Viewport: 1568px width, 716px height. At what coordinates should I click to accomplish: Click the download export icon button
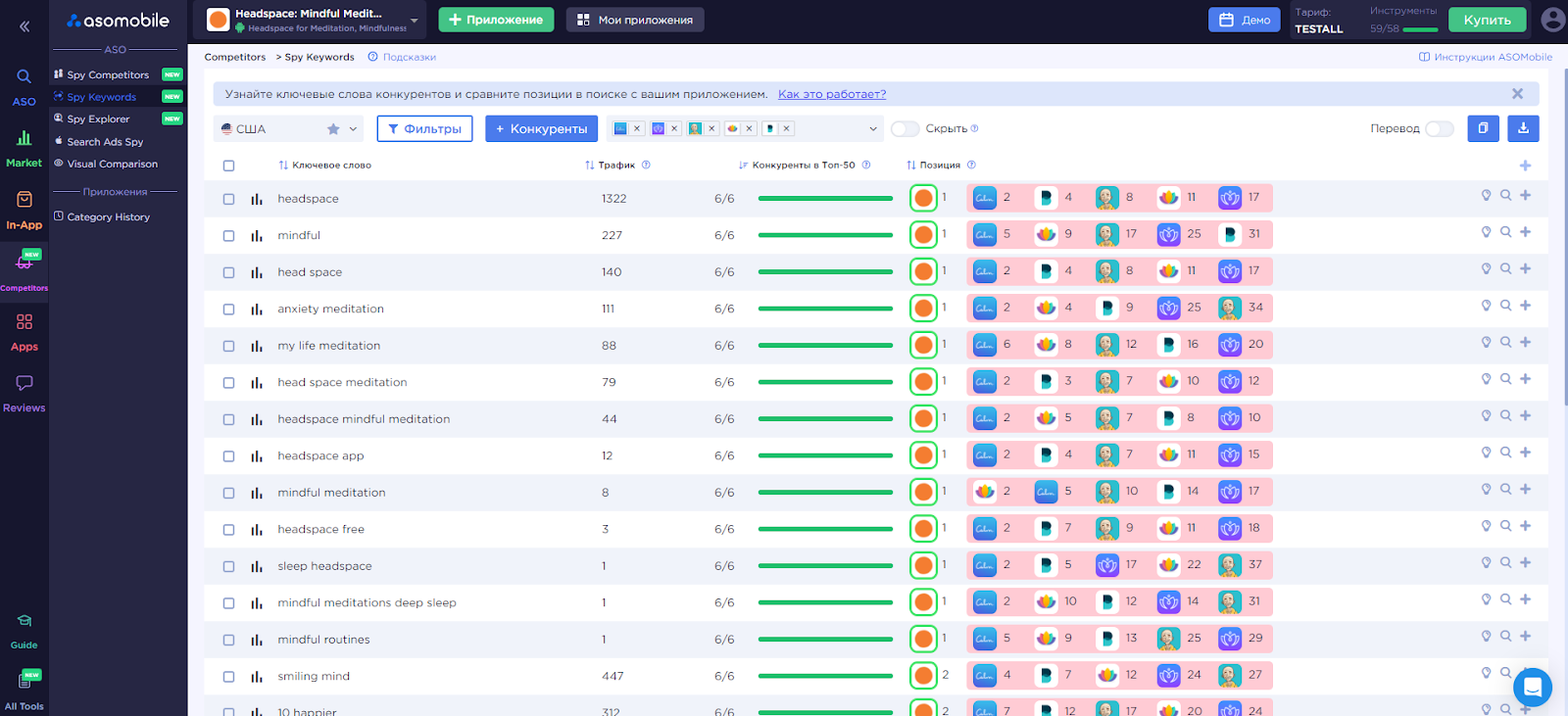(1523, 128)
